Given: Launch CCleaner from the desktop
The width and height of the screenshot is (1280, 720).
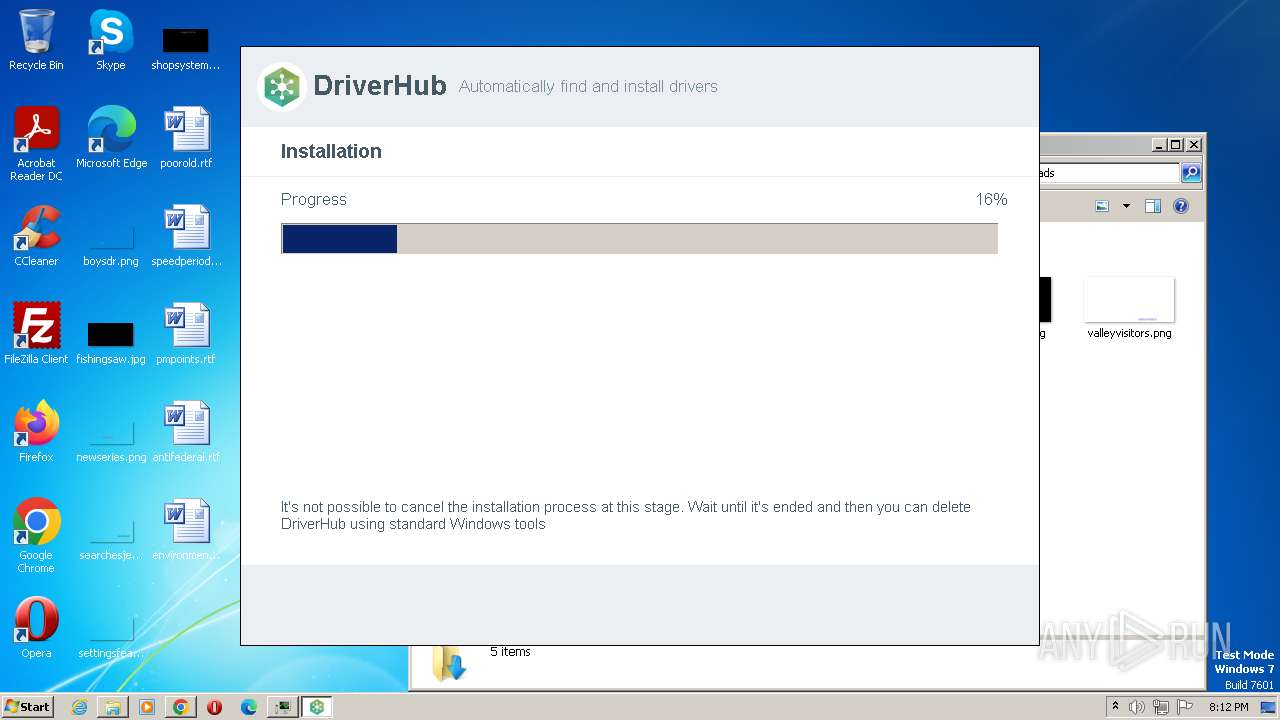Looking at the screenshot, I should pos(36,236).
